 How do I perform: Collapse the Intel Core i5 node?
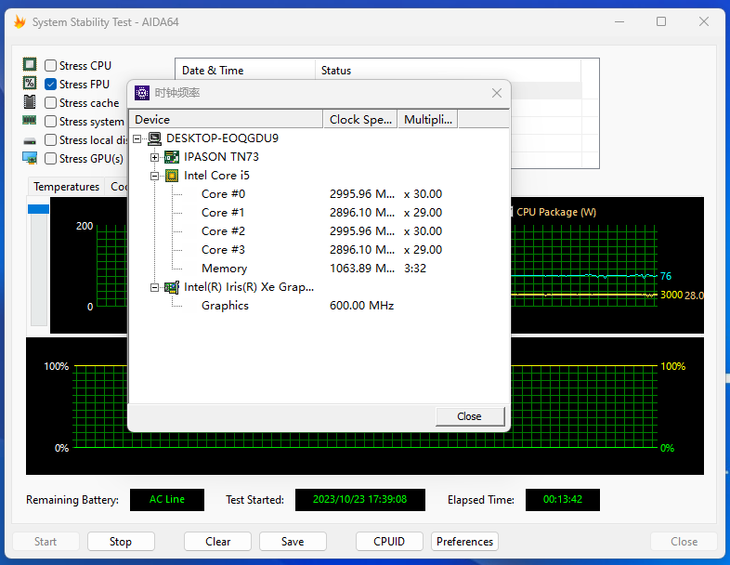155,176
